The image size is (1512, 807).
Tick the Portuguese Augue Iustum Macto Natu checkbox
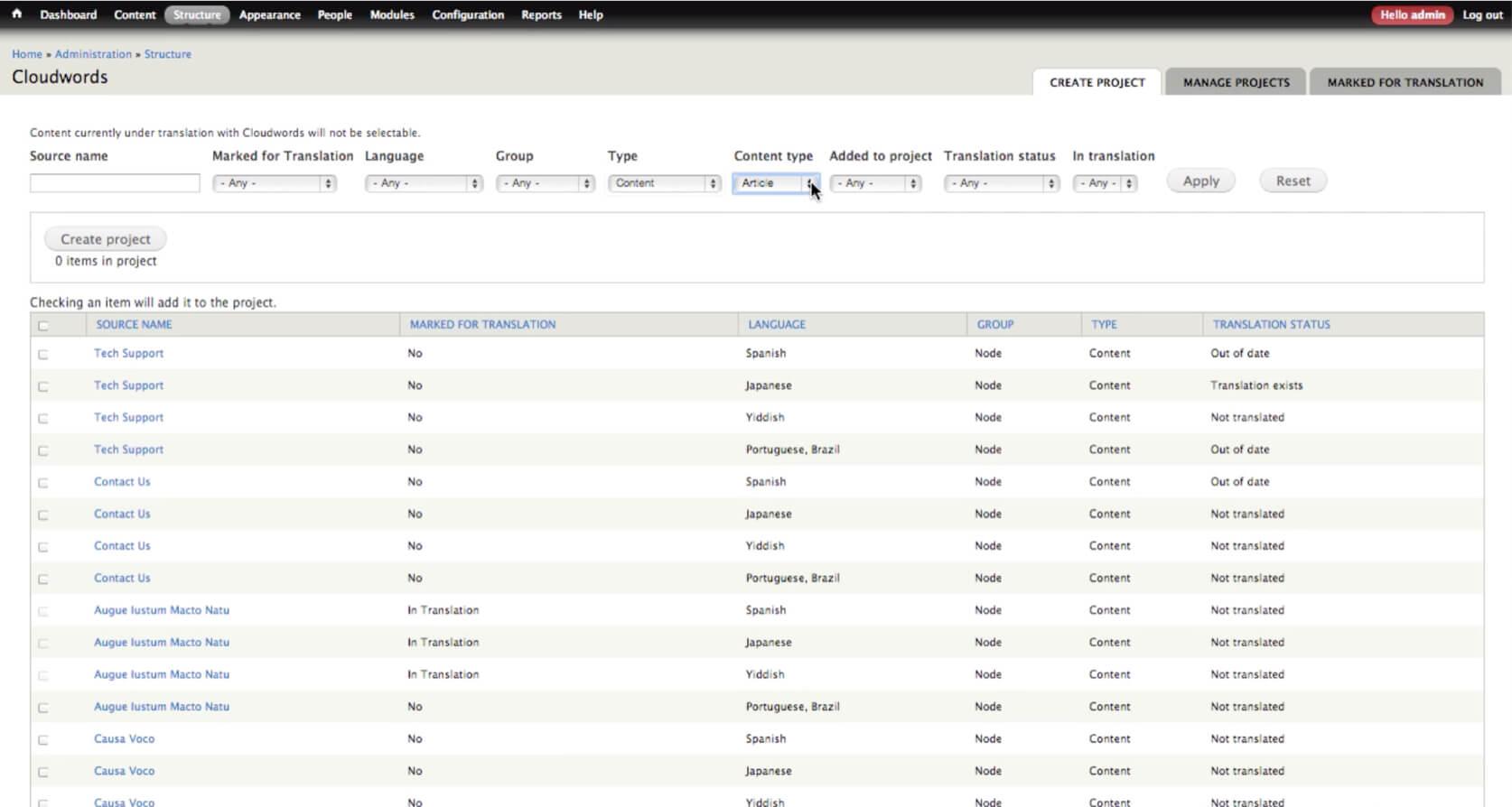point(43,709)
